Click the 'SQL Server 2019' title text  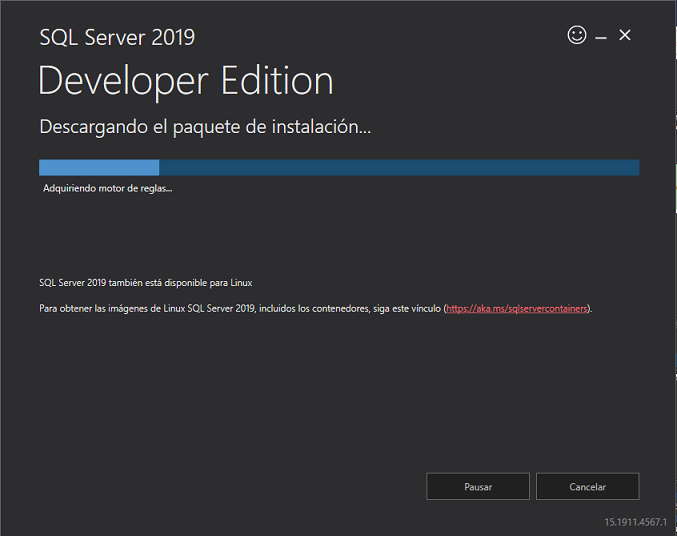tap(117, 37)
